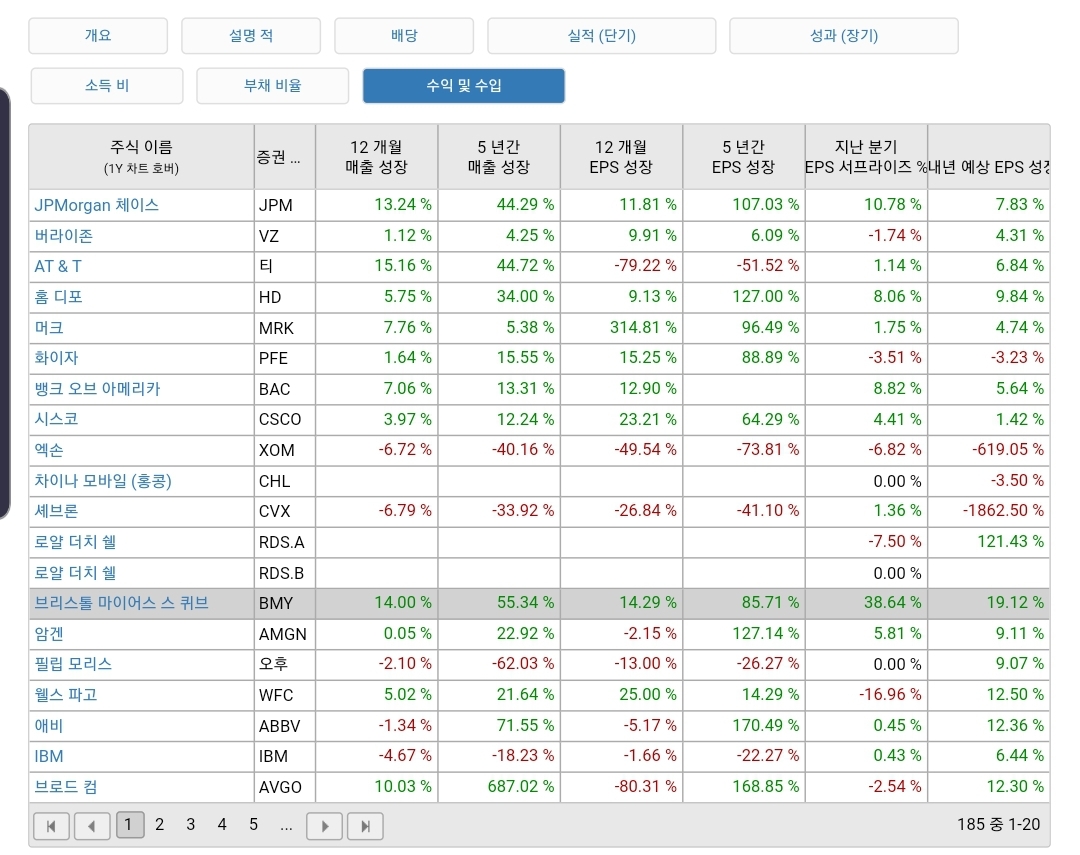Click the 314.81 % EPS value
This screenshot has width=1080, height=855.
(x=643, y=327)
